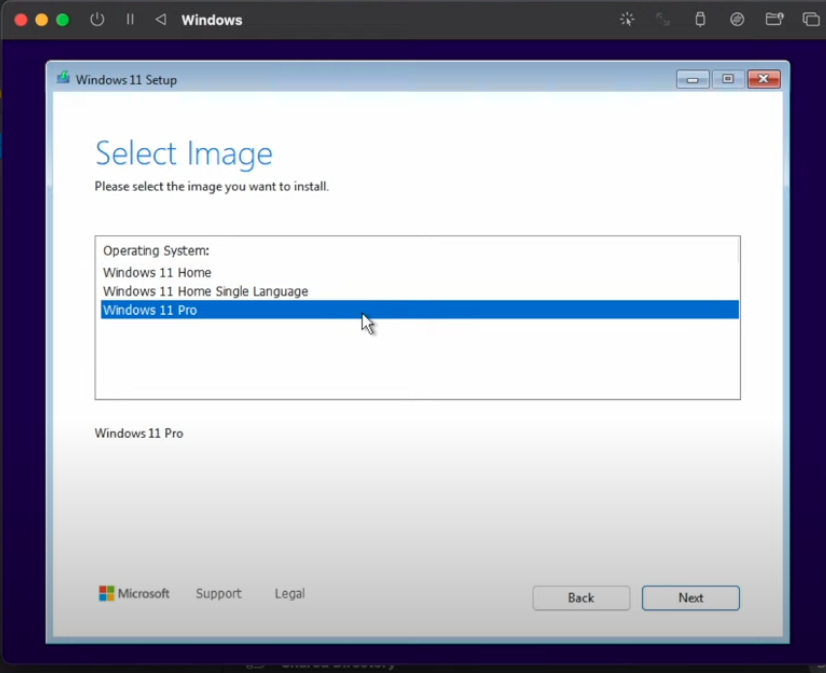Click the VM power icon
The height and width of the screenshot is (673, 826).
point(97,19)
